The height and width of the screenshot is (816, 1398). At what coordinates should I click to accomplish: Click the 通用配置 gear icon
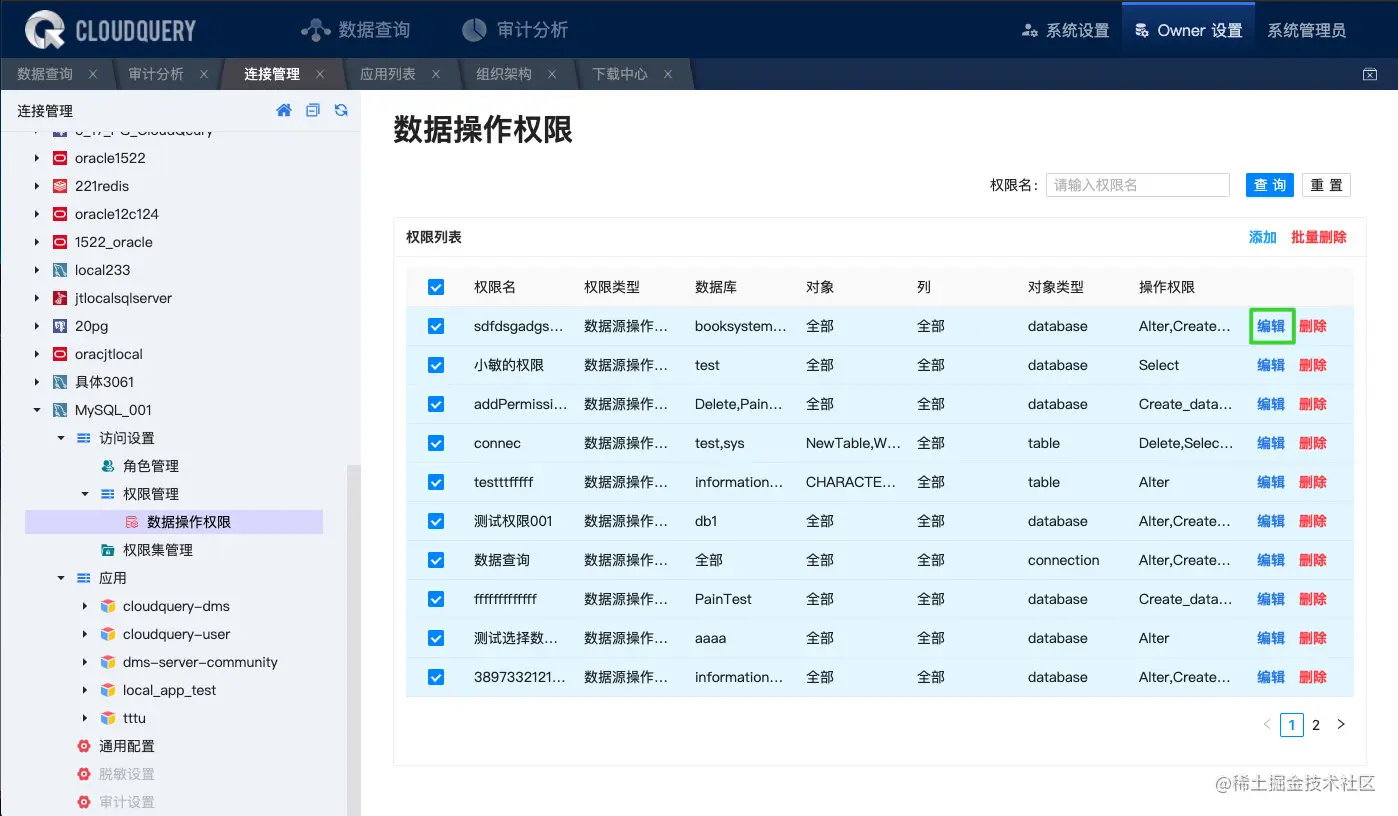tap(84, 746)
